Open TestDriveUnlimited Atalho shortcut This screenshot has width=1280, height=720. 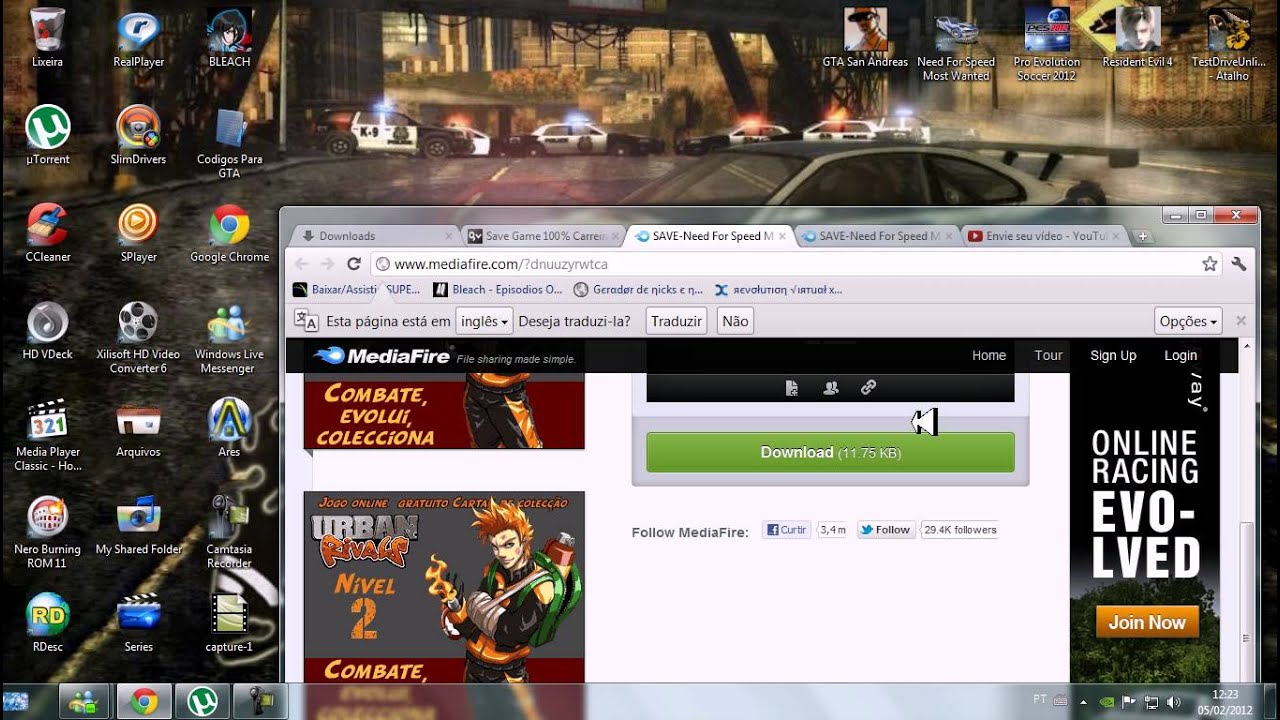click(1229, 45)
